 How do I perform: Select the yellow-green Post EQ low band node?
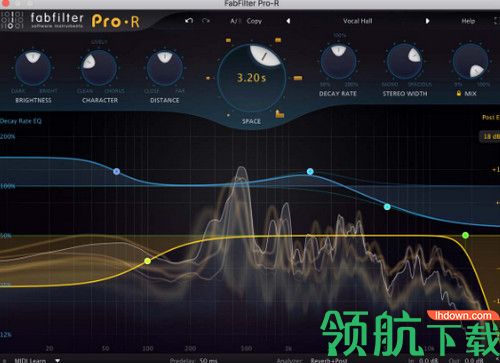point(147,261)
